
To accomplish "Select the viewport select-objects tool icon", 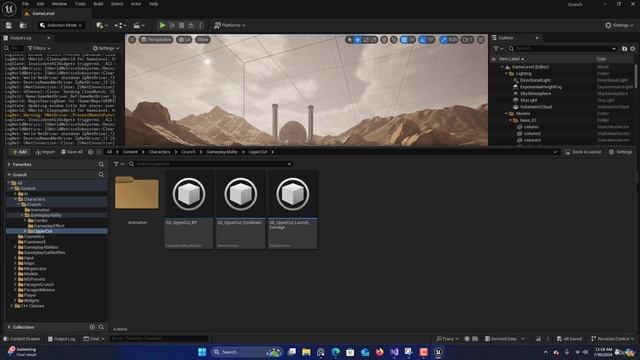I will [349, 40].
